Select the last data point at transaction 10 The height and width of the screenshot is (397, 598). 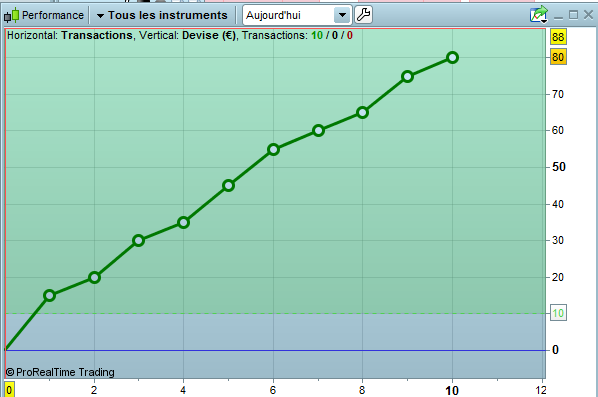click(x=452, y=58)
